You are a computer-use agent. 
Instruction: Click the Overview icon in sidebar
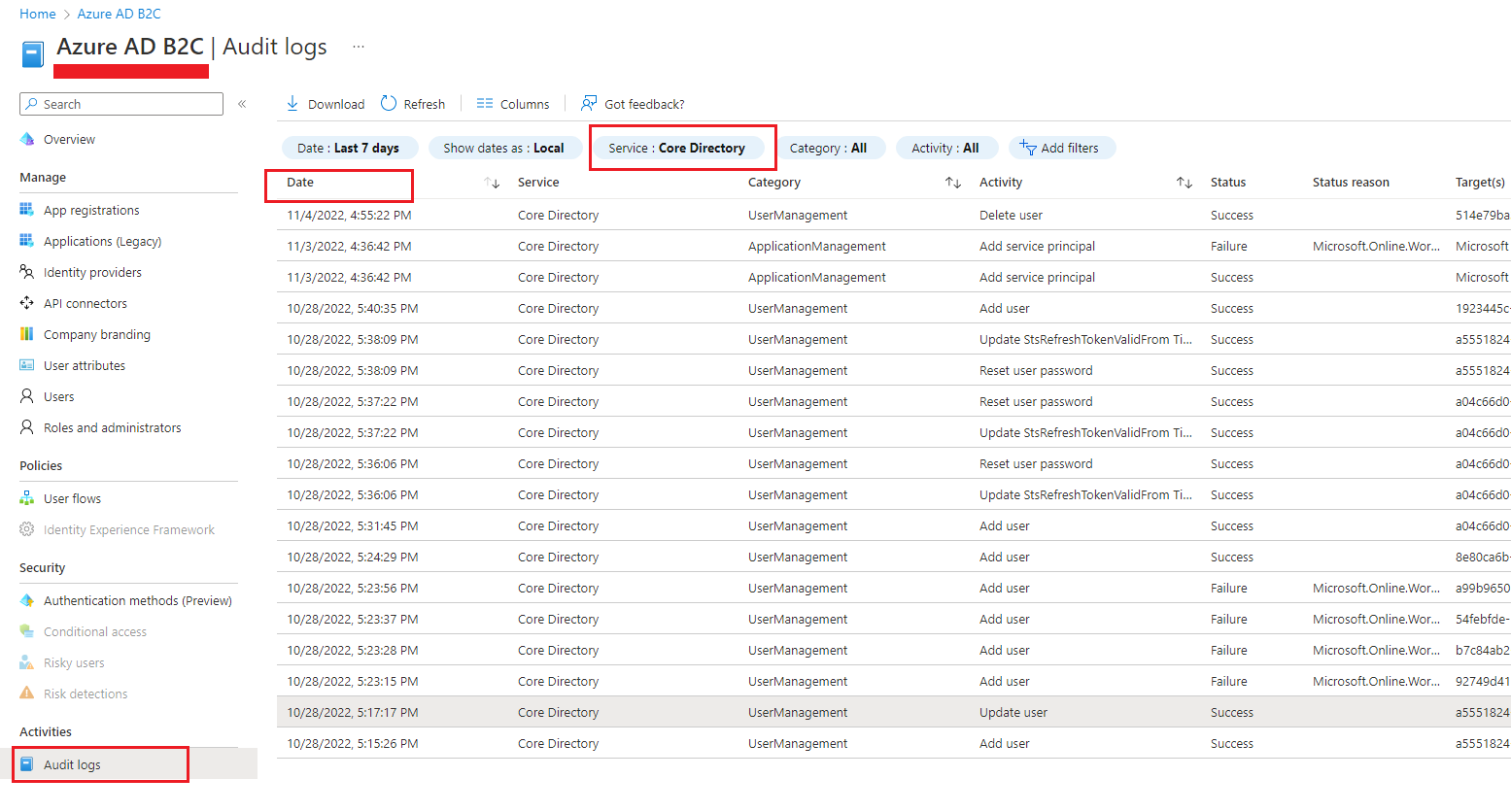[27, 139]
